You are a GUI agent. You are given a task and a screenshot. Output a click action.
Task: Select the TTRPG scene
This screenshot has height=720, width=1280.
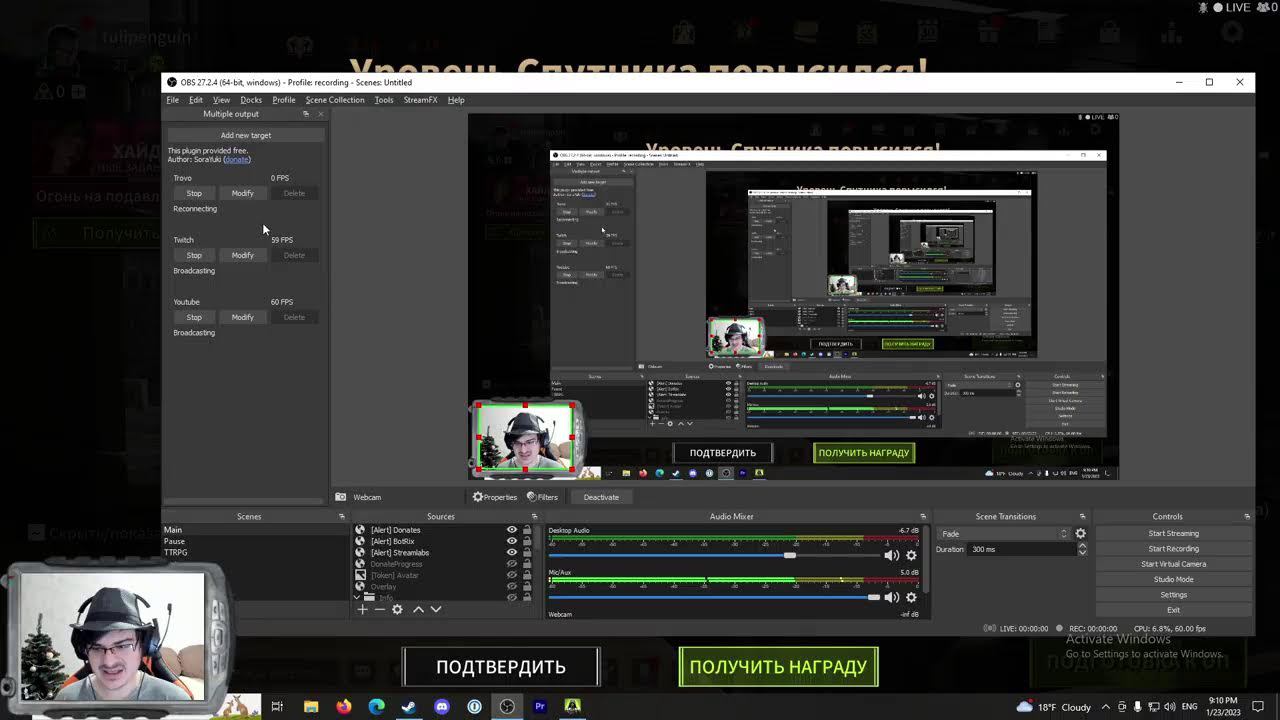tap(176, 552)
